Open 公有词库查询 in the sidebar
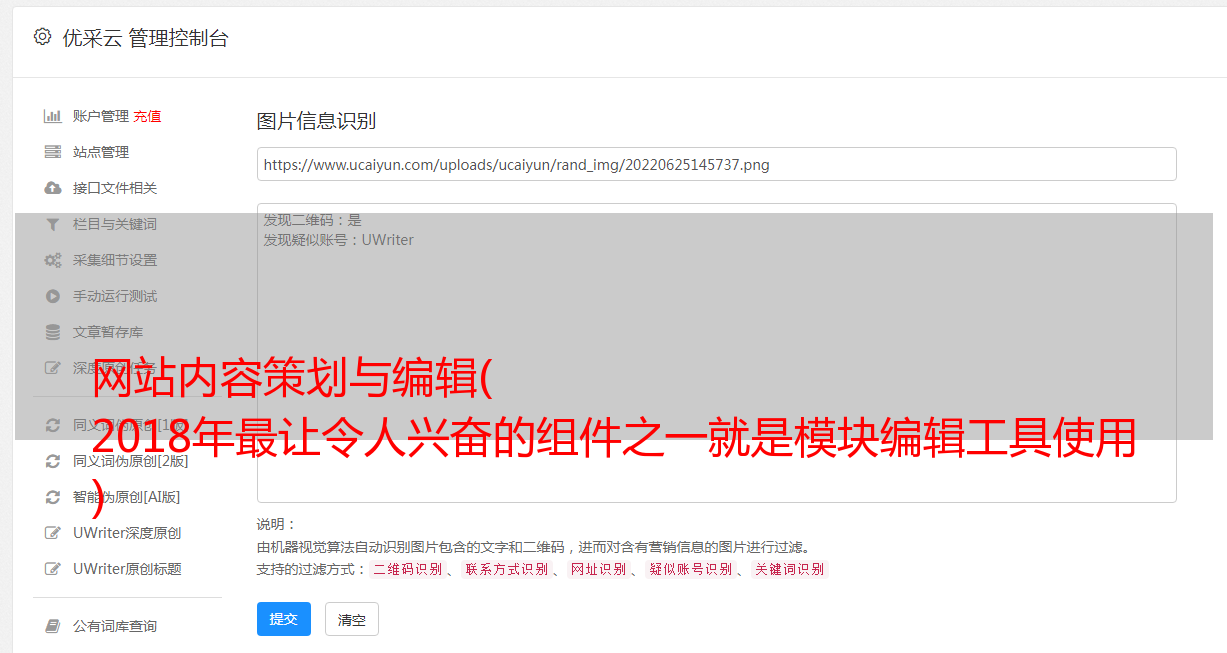Screen dimensions: 1227x653 [x=115, y=626]
